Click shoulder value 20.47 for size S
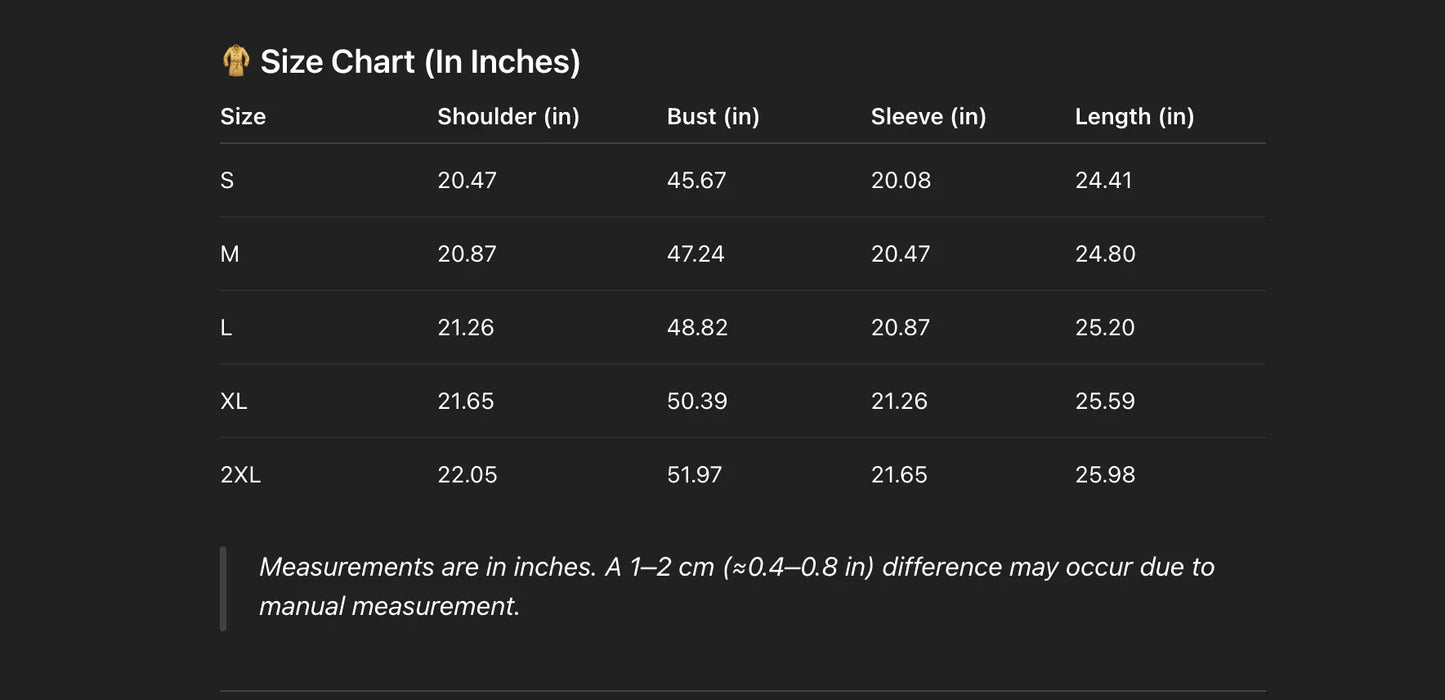This screenshot has height=700, width=1445. click(x=467, y=181)
